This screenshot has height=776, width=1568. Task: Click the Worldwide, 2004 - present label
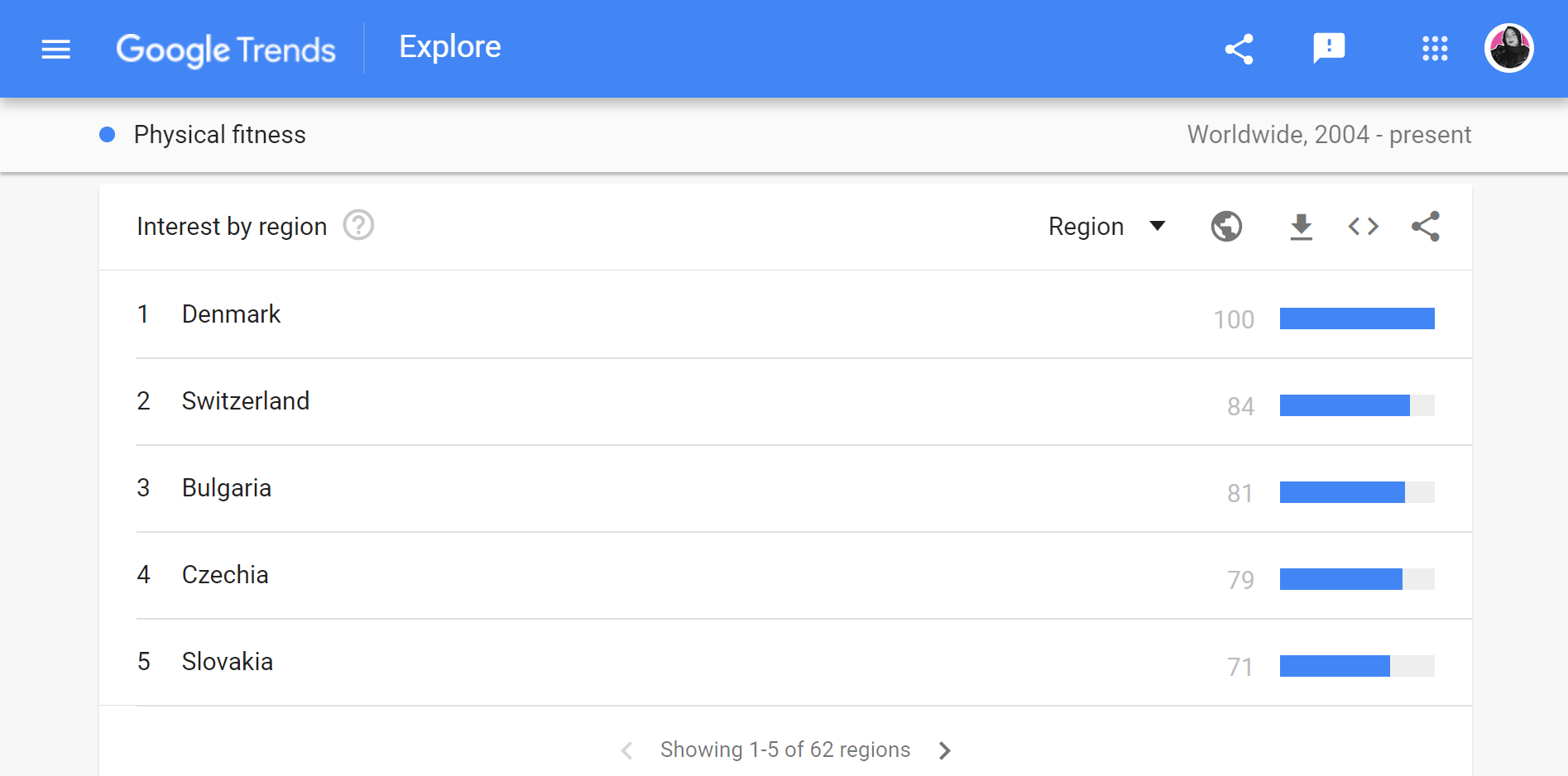[1328, 134]
